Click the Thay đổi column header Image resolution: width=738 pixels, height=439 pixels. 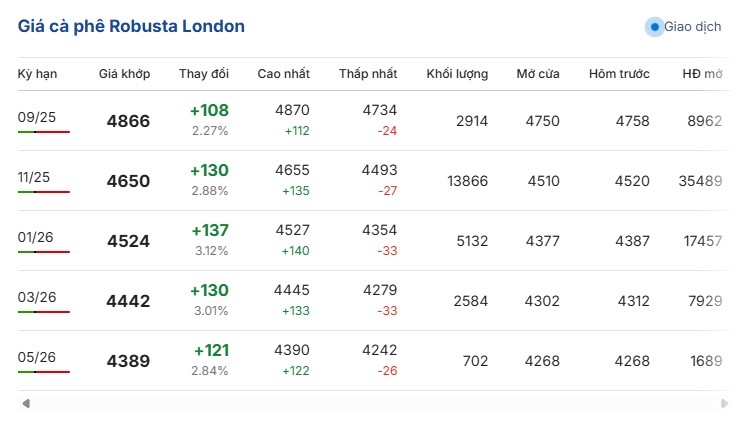coord(204,74)
